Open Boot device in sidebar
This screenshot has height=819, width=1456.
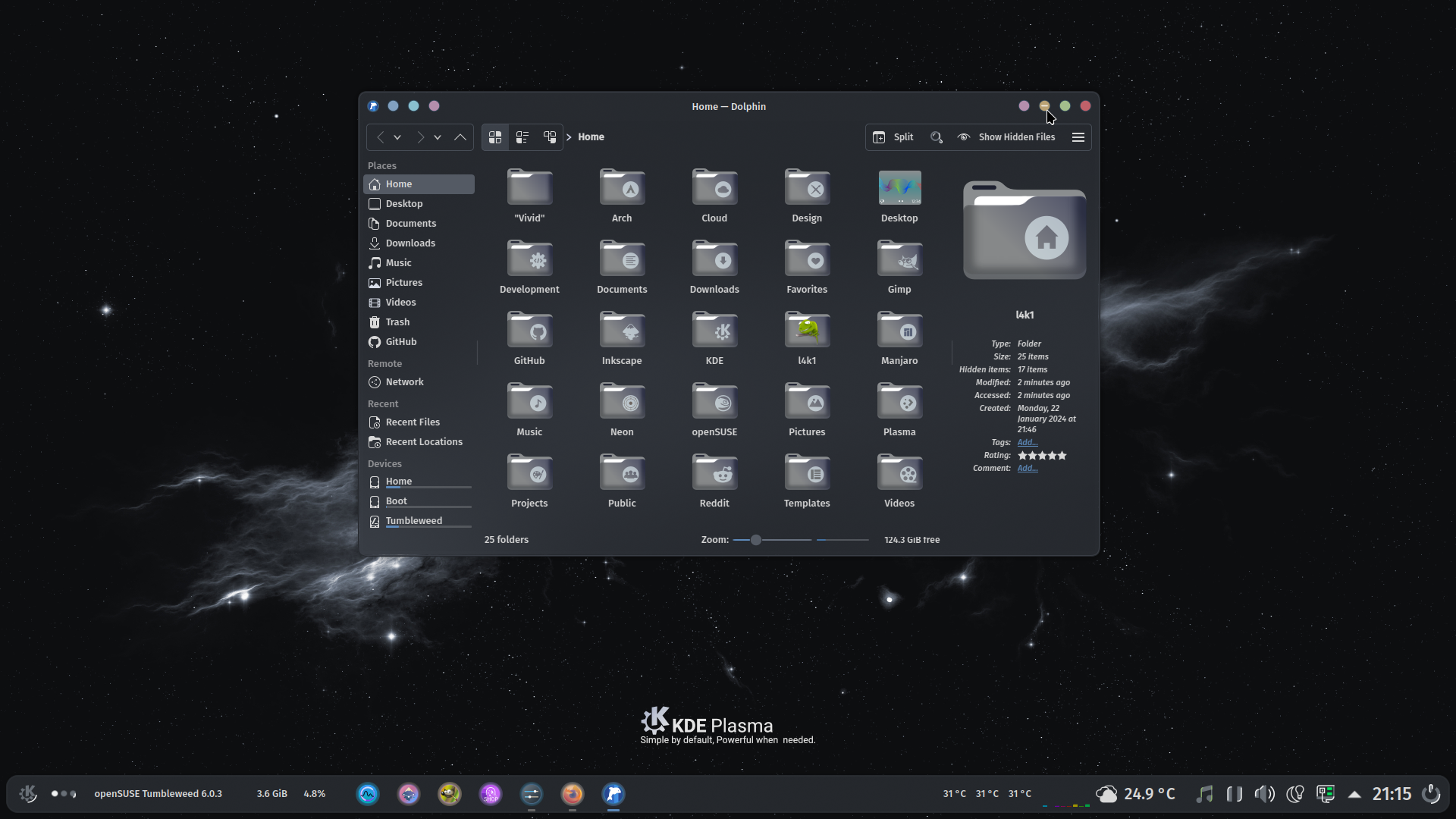[x=419, y=502]
